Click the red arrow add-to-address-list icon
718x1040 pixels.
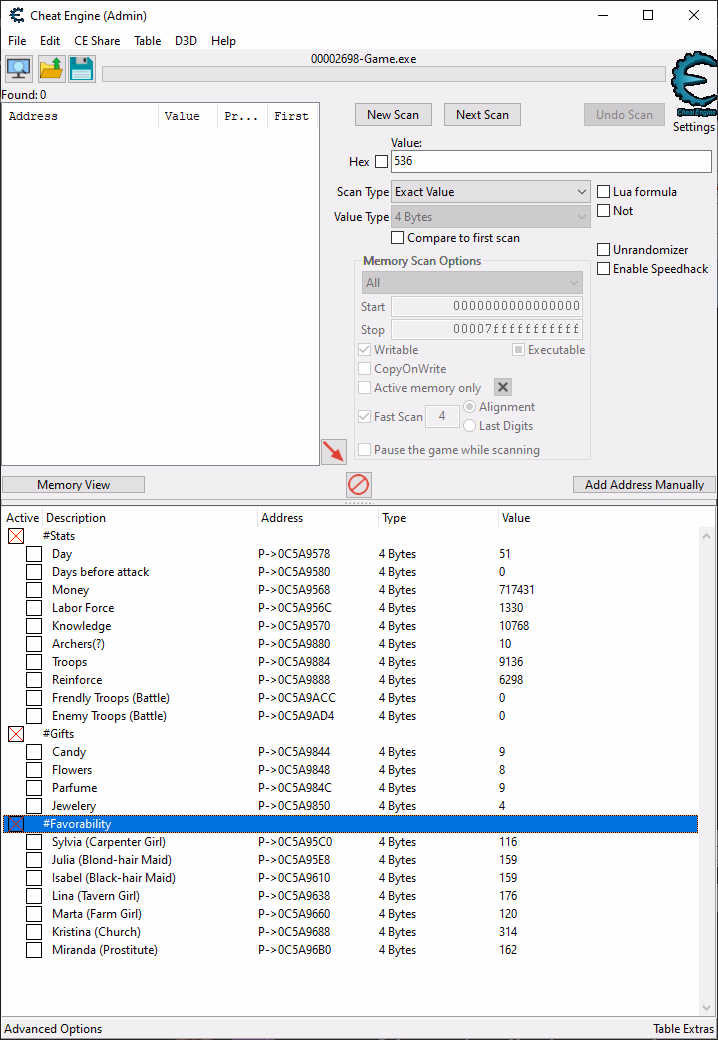click(x=333, y=452)
